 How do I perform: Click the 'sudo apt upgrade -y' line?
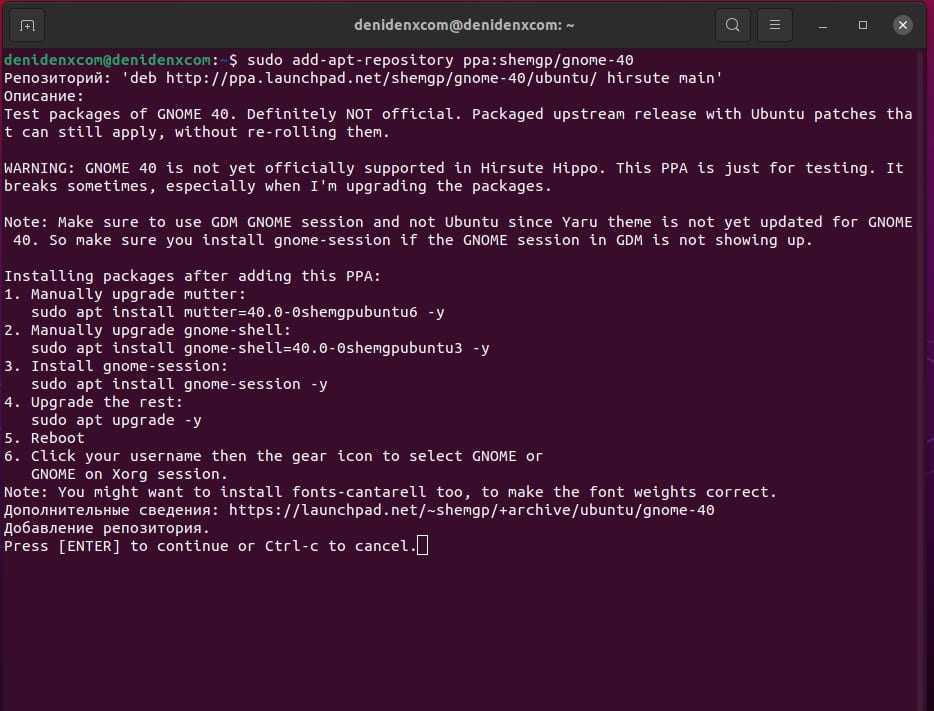pyautogui.click(x=116, y=420)
